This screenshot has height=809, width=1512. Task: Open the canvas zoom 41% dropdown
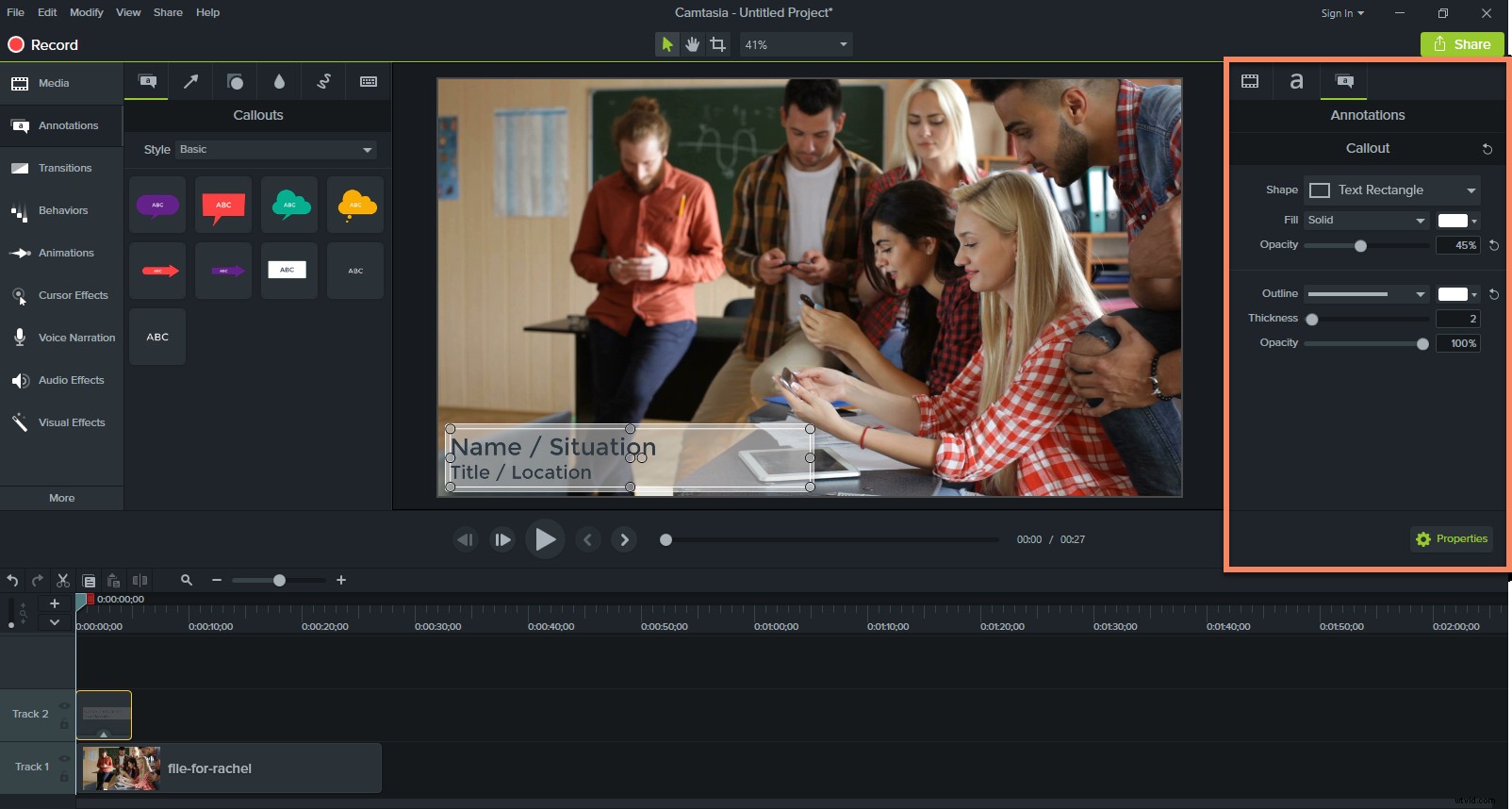pos(797,44)
